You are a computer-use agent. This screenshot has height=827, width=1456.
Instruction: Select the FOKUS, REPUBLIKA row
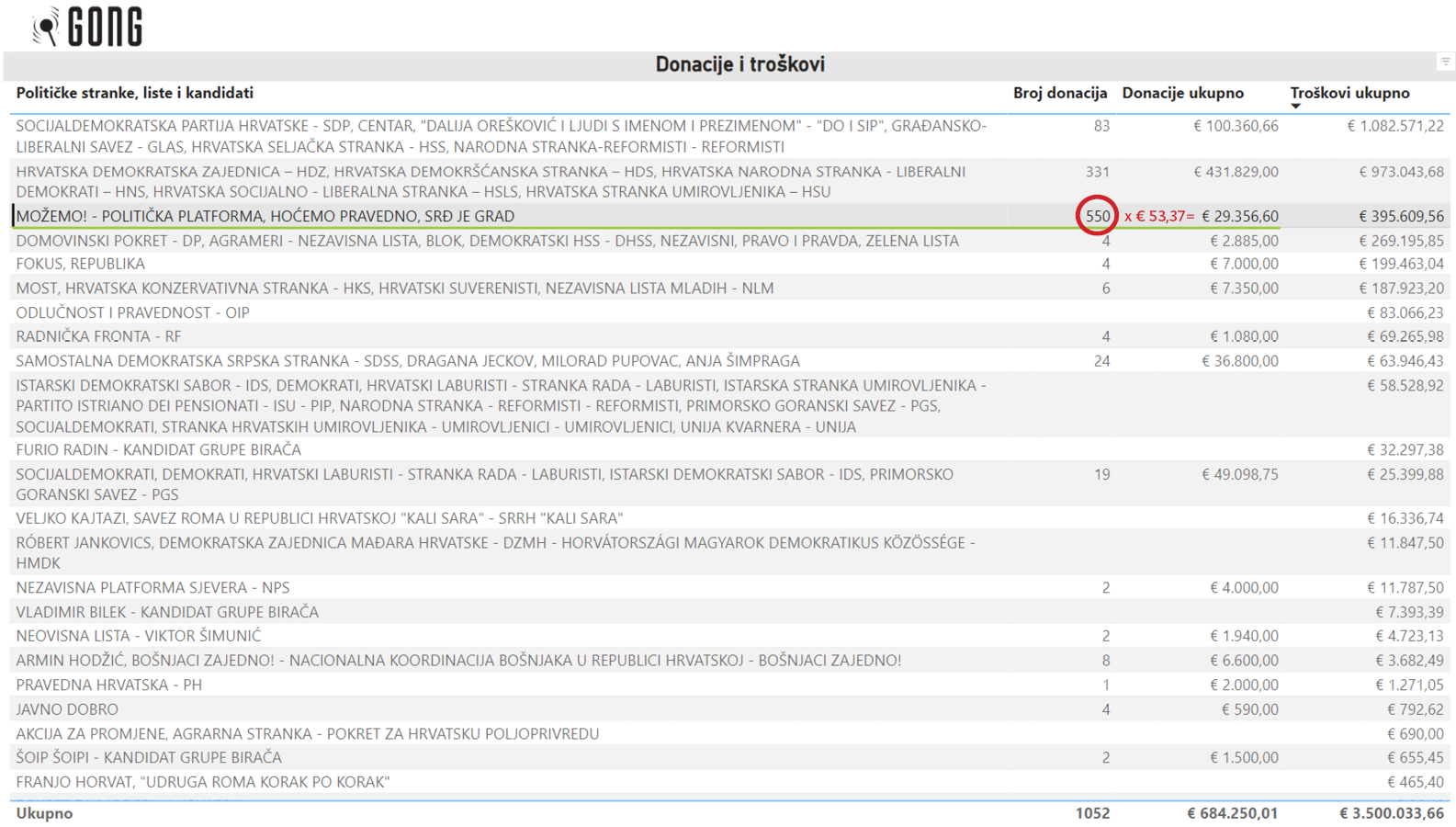click(80, 264)
